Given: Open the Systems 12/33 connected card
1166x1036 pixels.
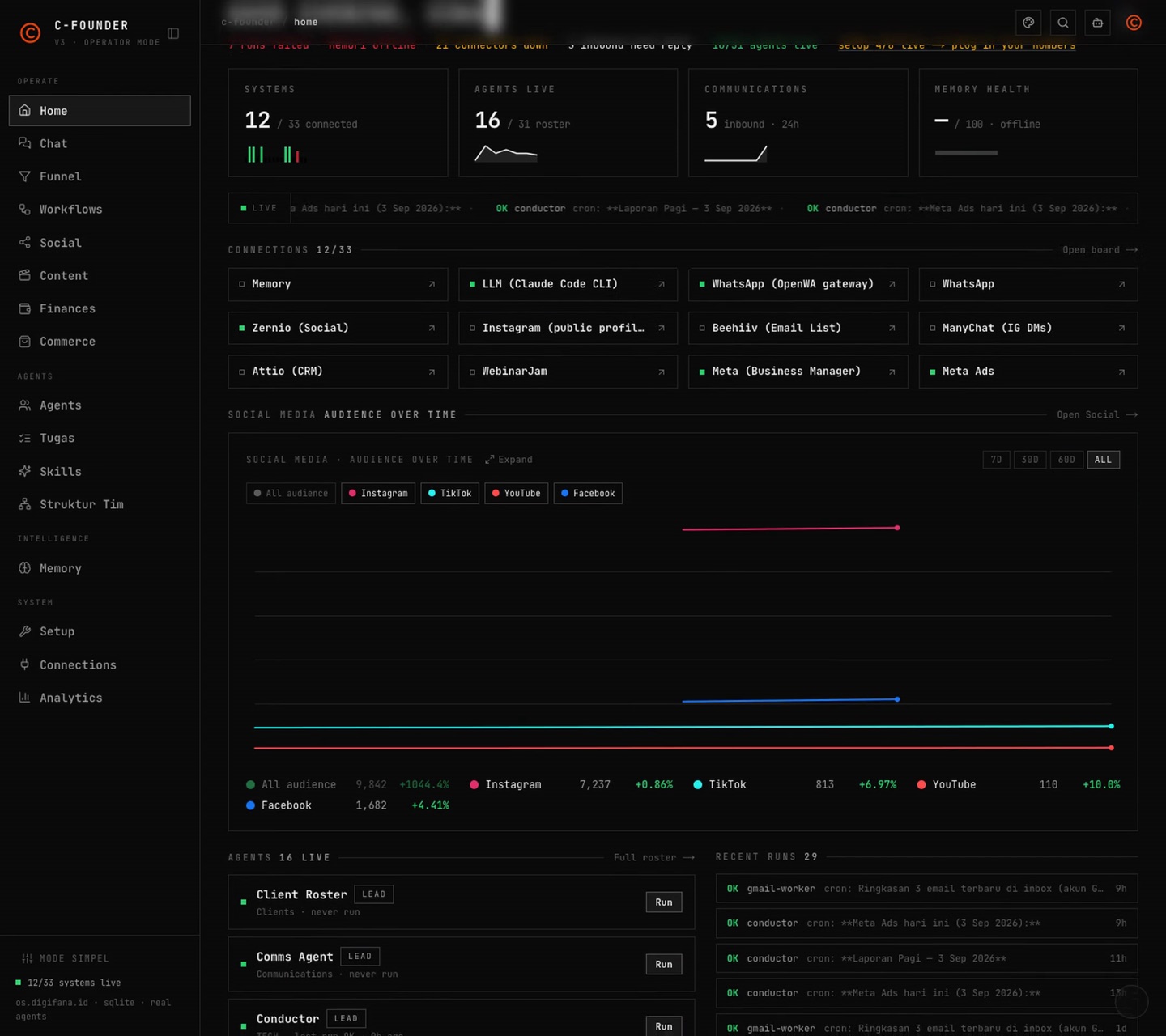Looking at the screenshot, I should tap(338, 122).
